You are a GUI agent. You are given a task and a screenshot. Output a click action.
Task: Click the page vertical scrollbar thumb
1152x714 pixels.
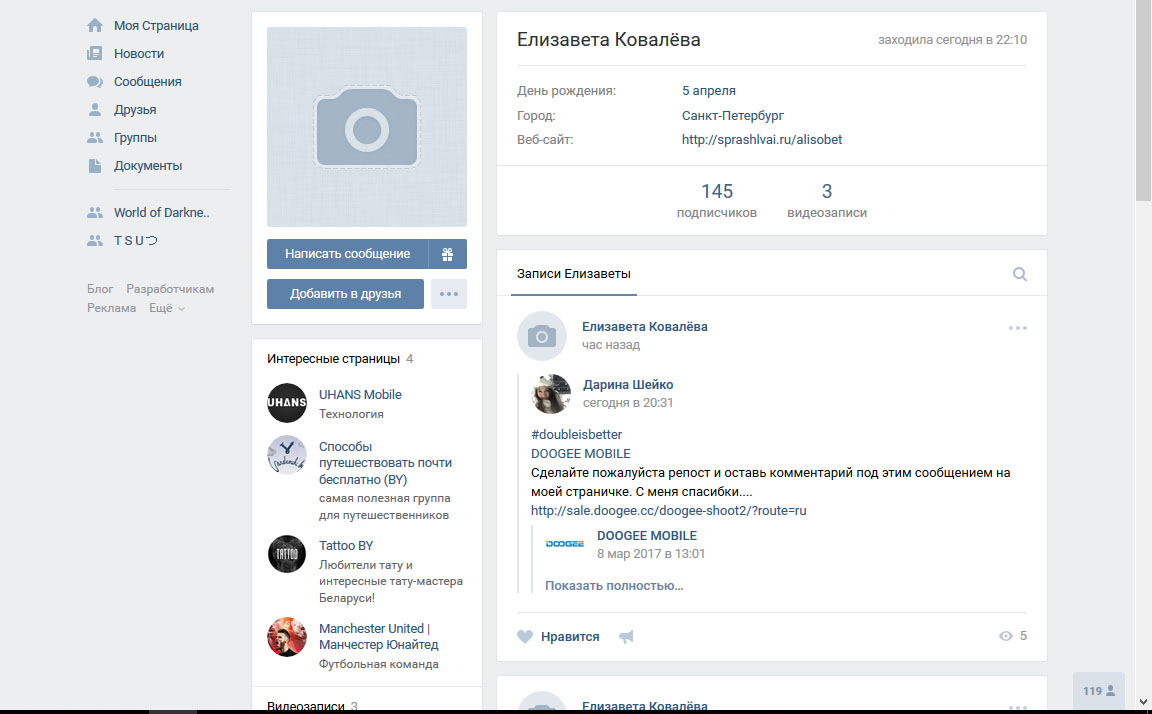[1143, 101]
